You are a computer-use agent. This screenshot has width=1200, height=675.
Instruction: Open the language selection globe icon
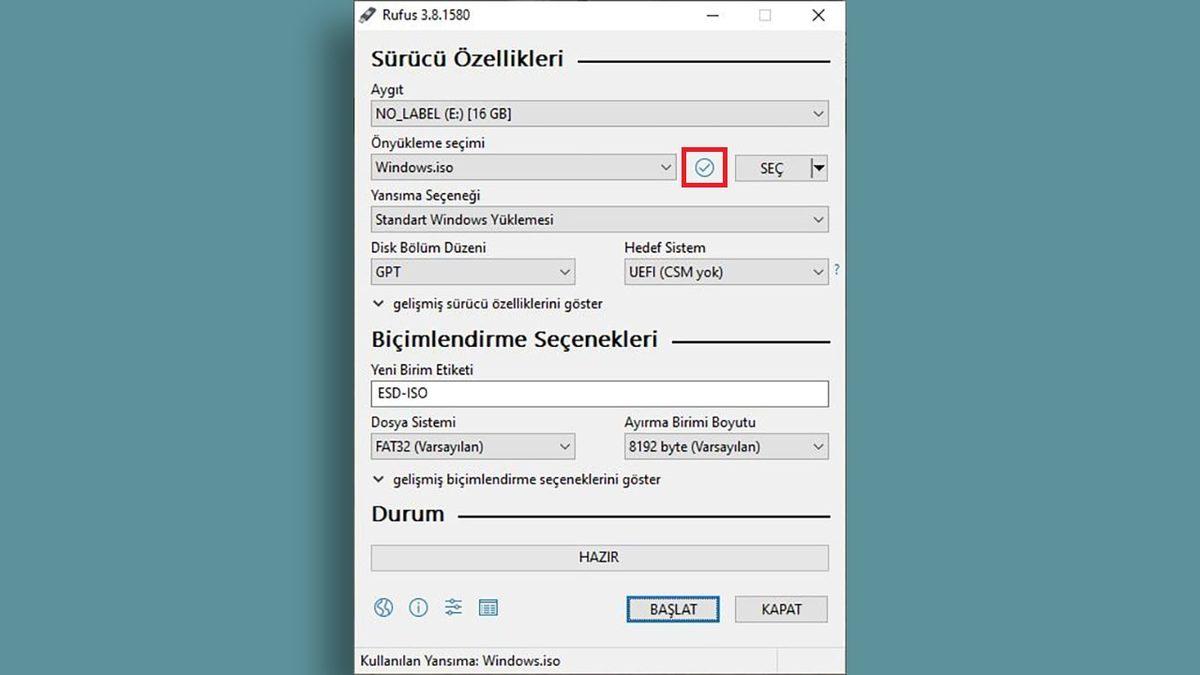(x=384, y=607)
